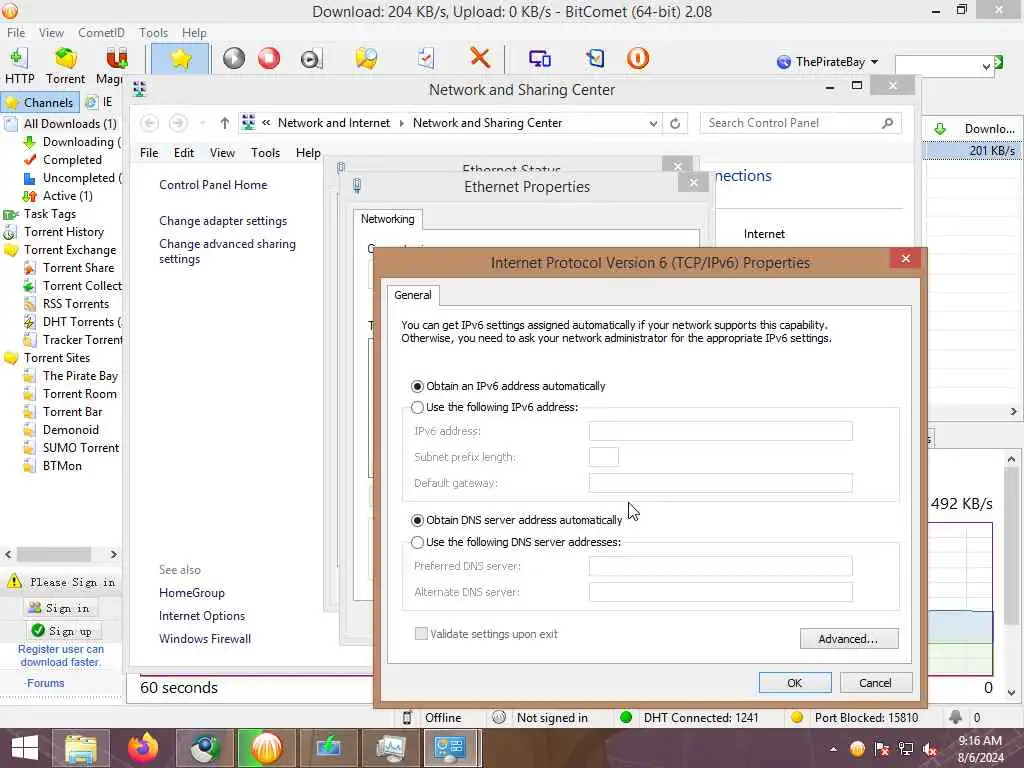Open Change adapter settings link
The height and width of the screenshot is (768, 1024).
(x=223, y=221)
